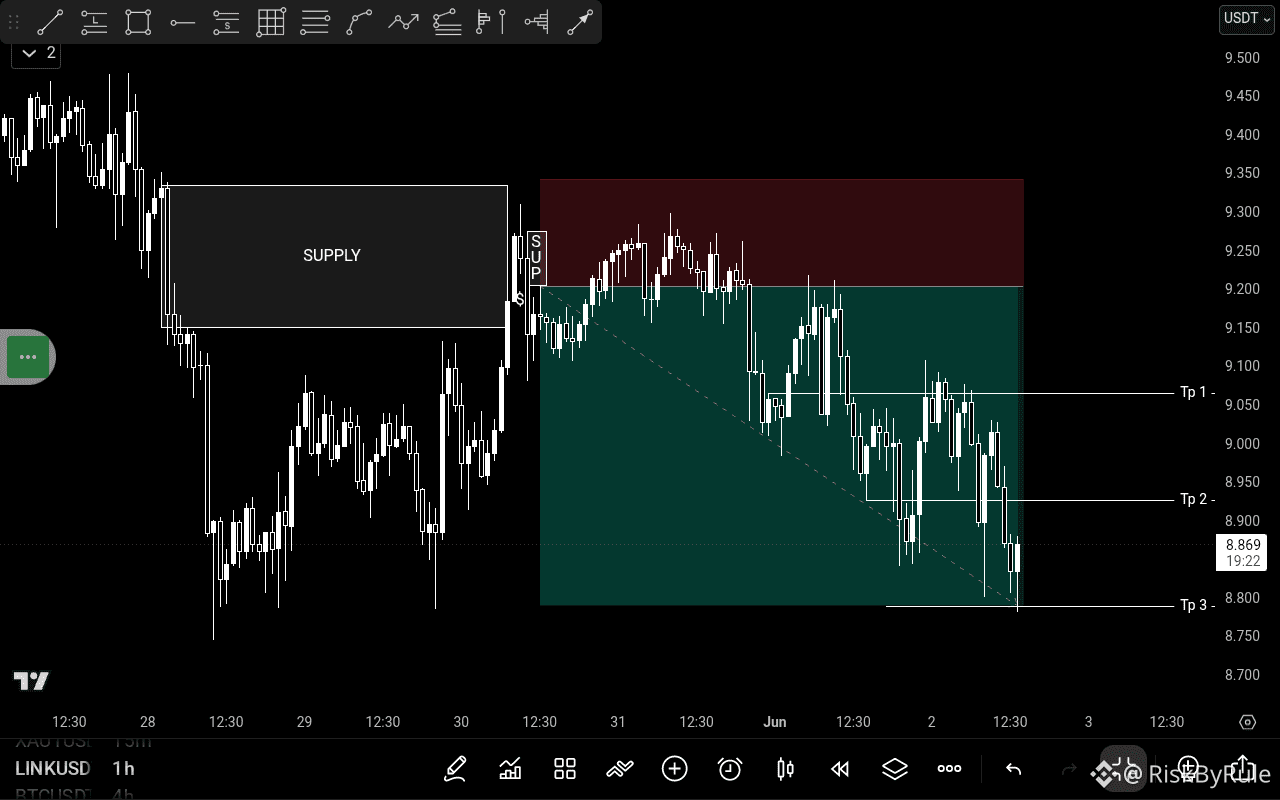Start bar replay with the rewind icon
The height and width of the screenshot is (800, 1280).
pyautogui.click(x=840, y=769)
